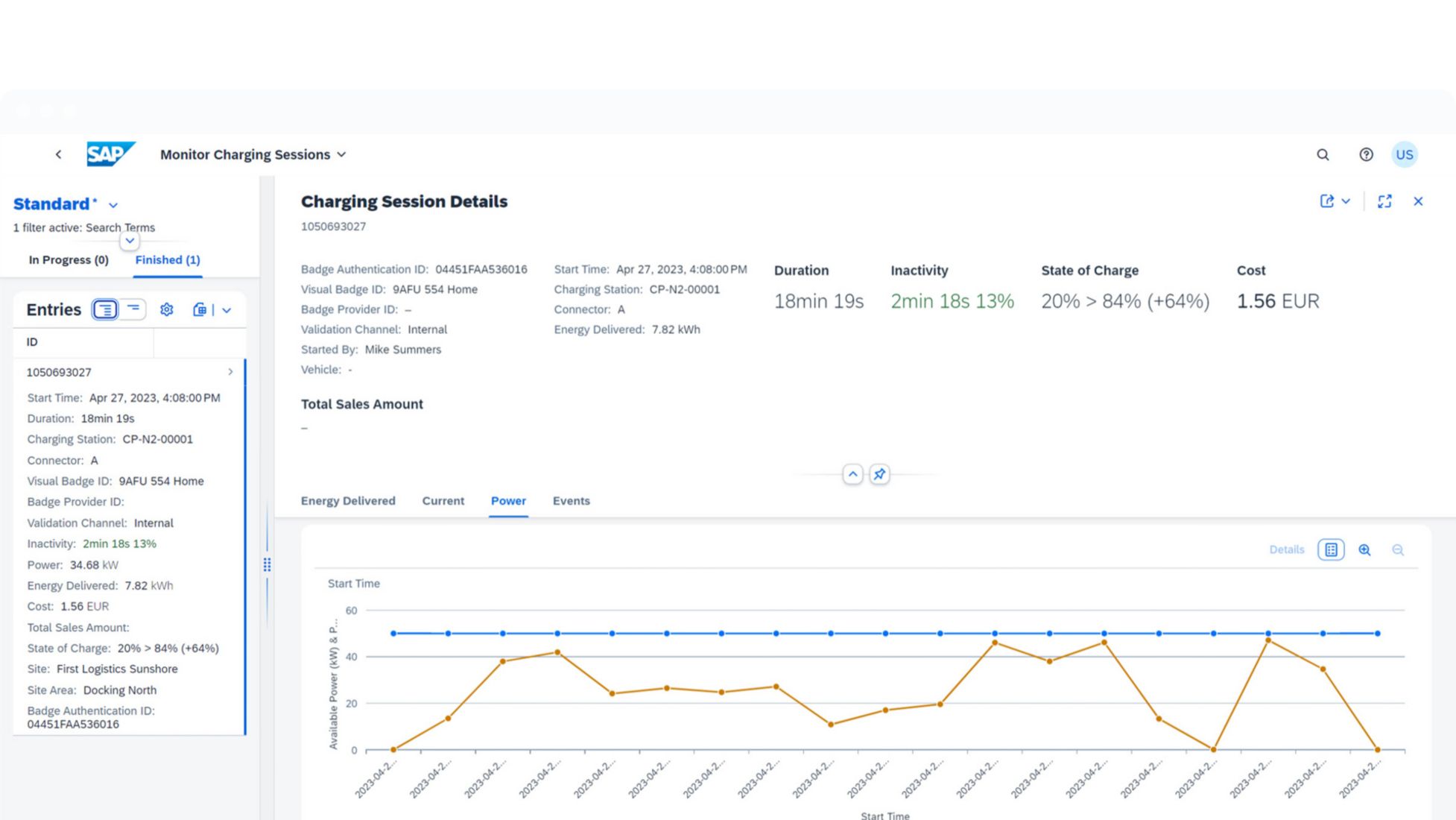The image size is (1456, 820).
Task: Toggle show details view for entries
Action: coord(105,309)
